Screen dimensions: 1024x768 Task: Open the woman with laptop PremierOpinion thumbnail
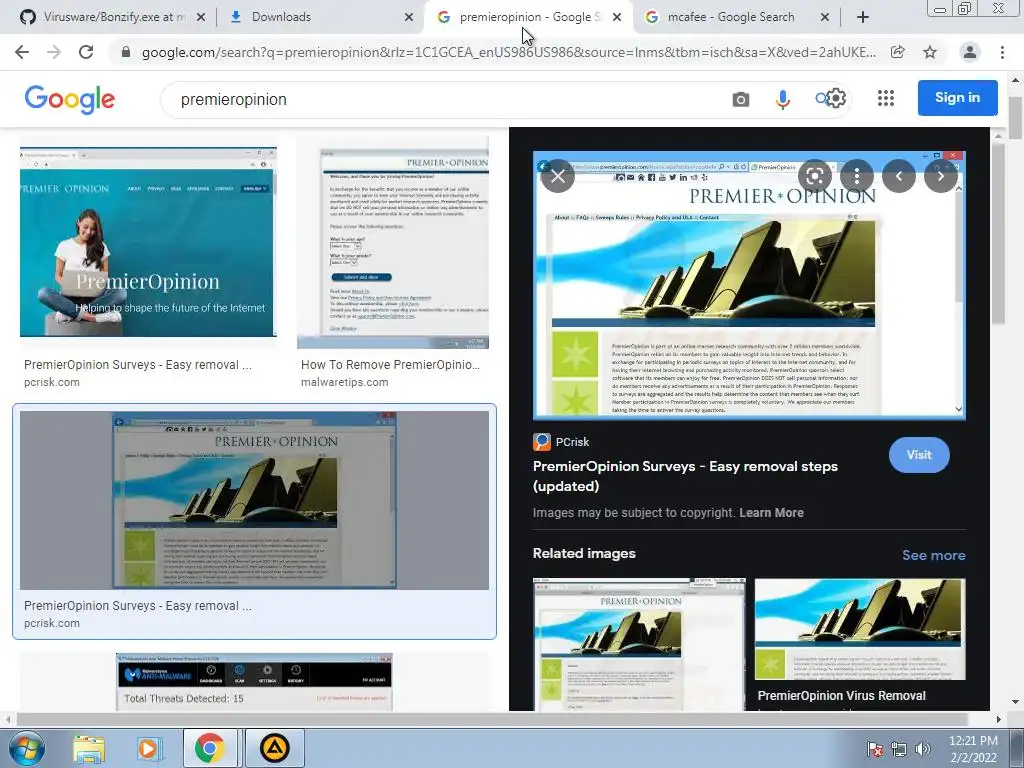[x=148, y=242]
